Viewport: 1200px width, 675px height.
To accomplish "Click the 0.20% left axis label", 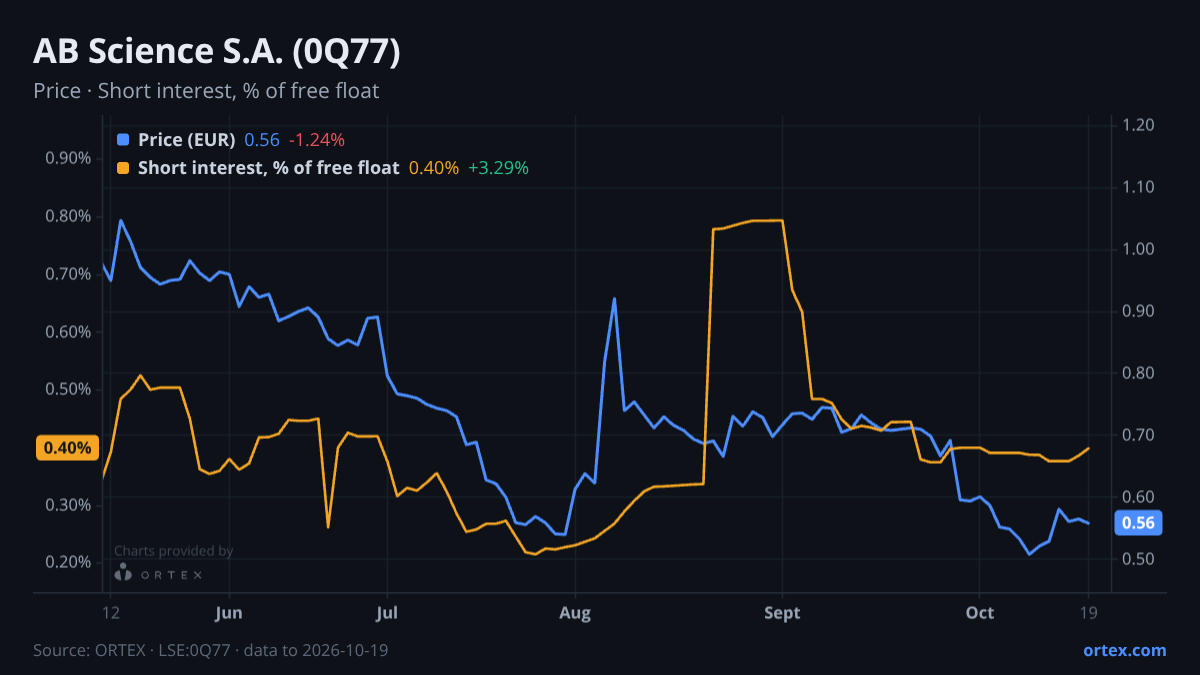I will (x=69, y=563).
